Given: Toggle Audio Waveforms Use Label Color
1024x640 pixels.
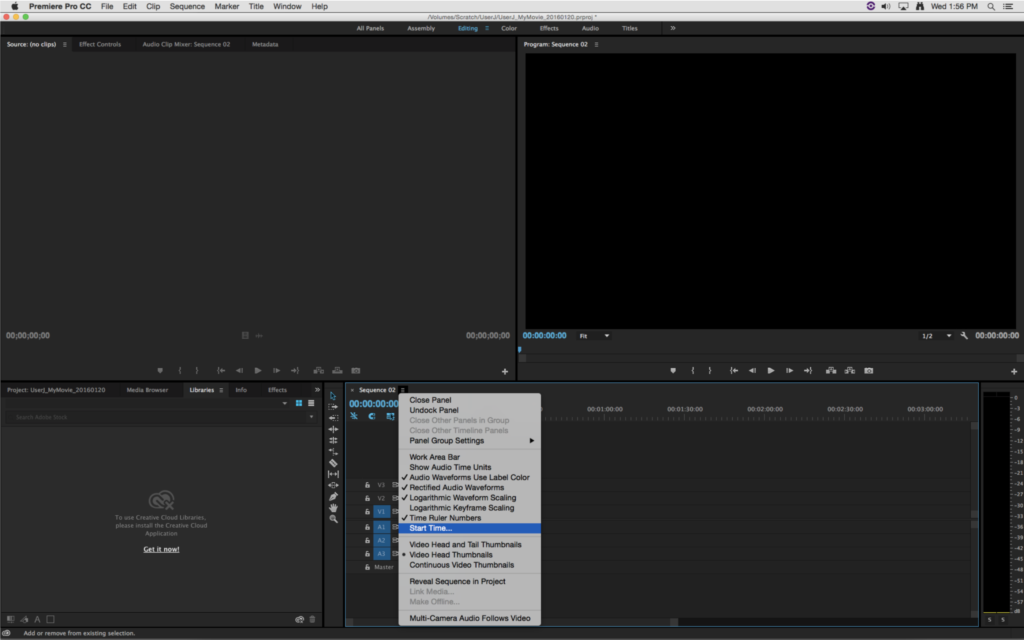Looking at the screenshot, I should (x=470, y=477).
